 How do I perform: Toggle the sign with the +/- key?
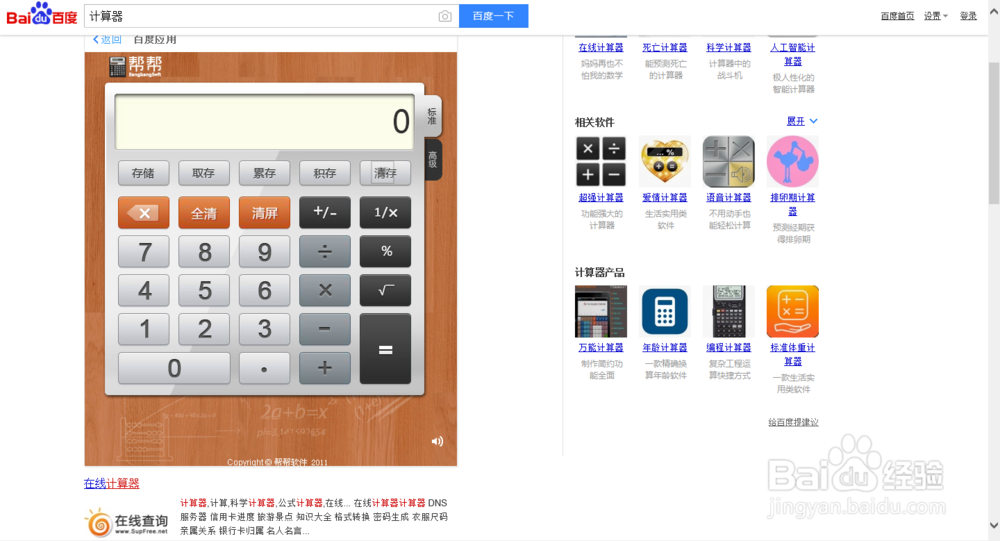click(x=325, y=212)
